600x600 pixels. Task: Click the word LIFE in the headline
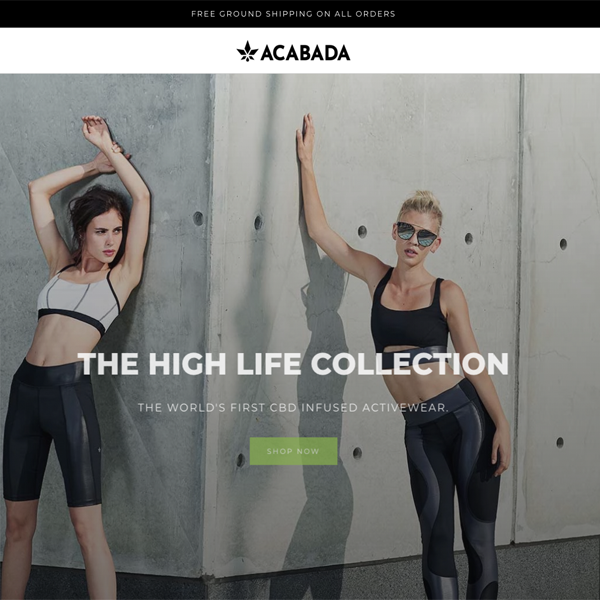point(269,363)
